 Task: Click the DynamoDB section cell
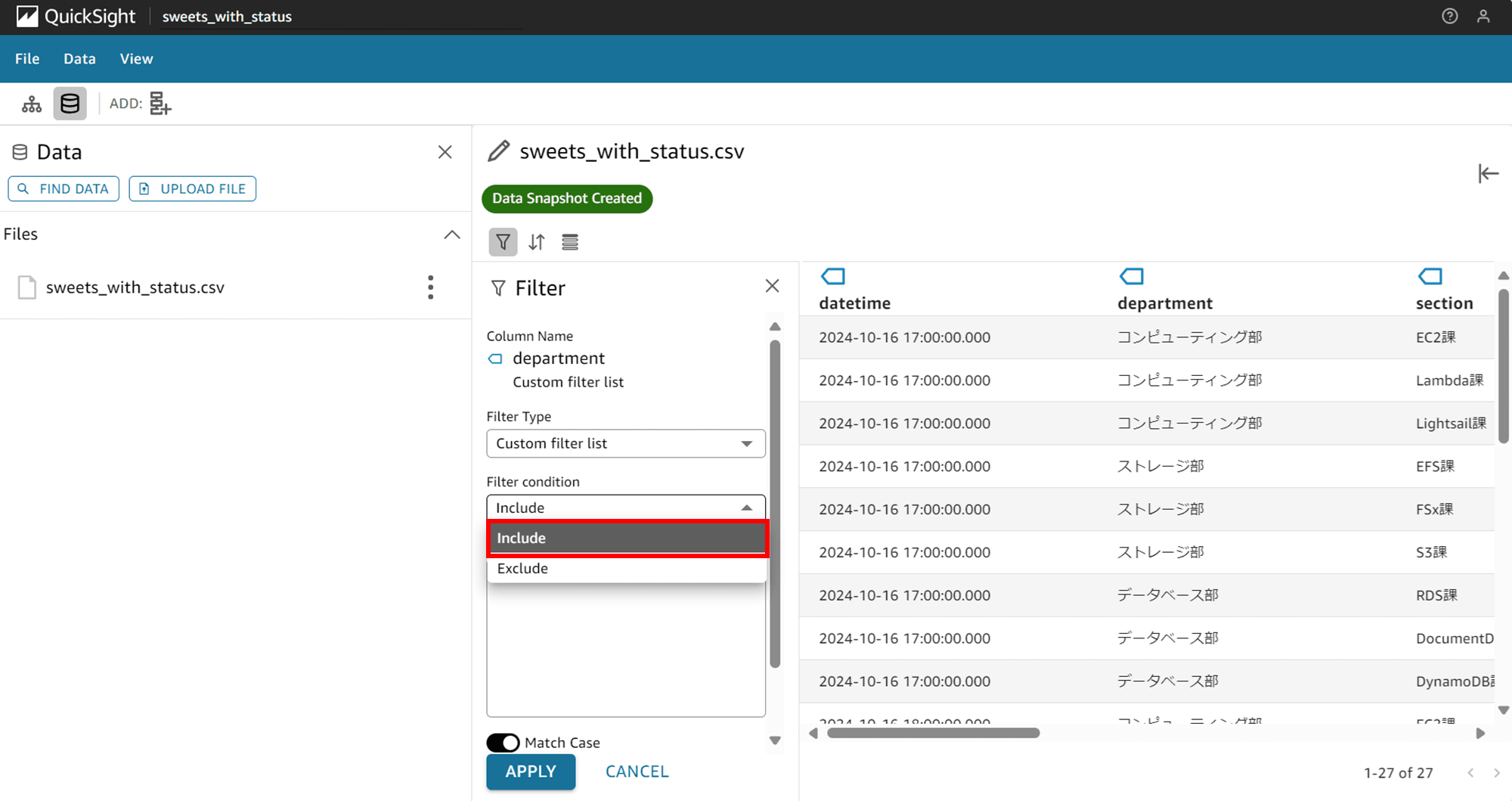pos(1455,681)
